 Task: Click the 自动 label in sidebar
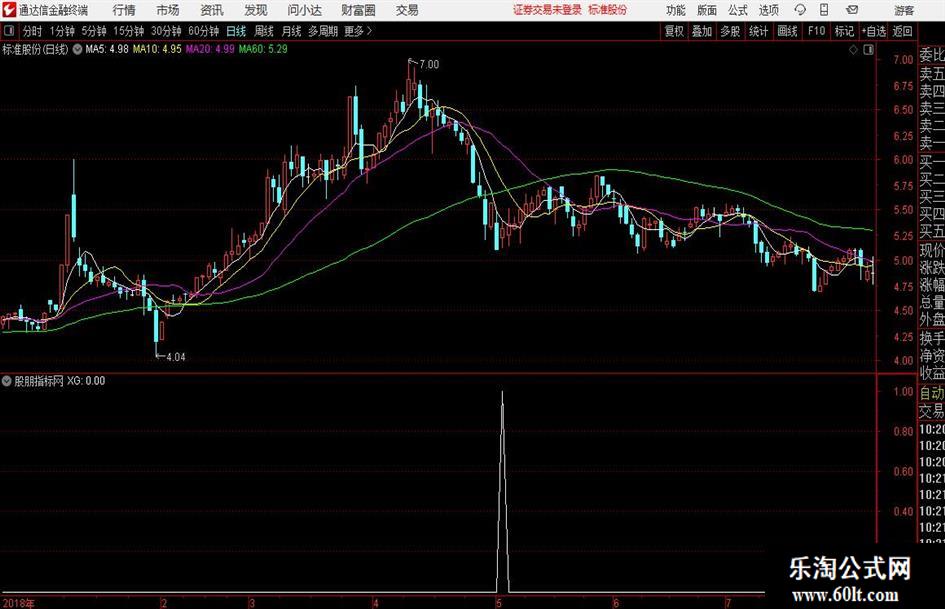coord(932,393)
